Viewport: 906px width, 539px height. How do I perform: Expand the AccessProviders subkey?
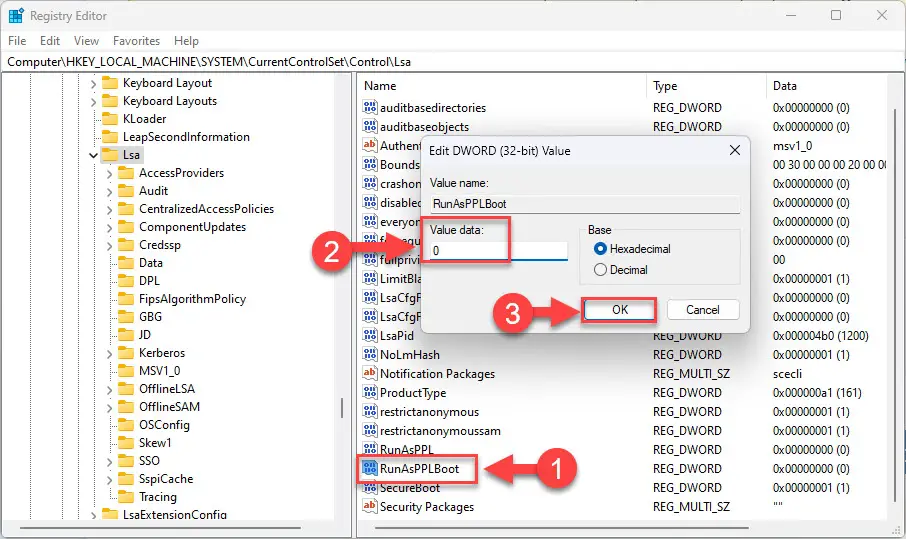point(109,173)
